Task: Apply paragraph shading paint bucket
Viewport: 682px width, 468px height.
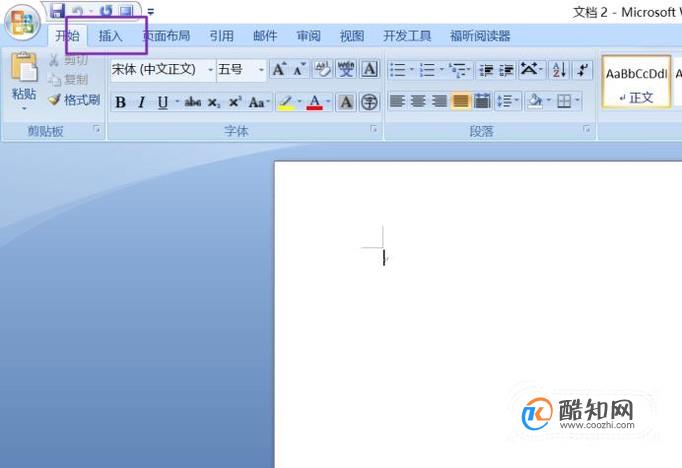Action: pos(535,102)
